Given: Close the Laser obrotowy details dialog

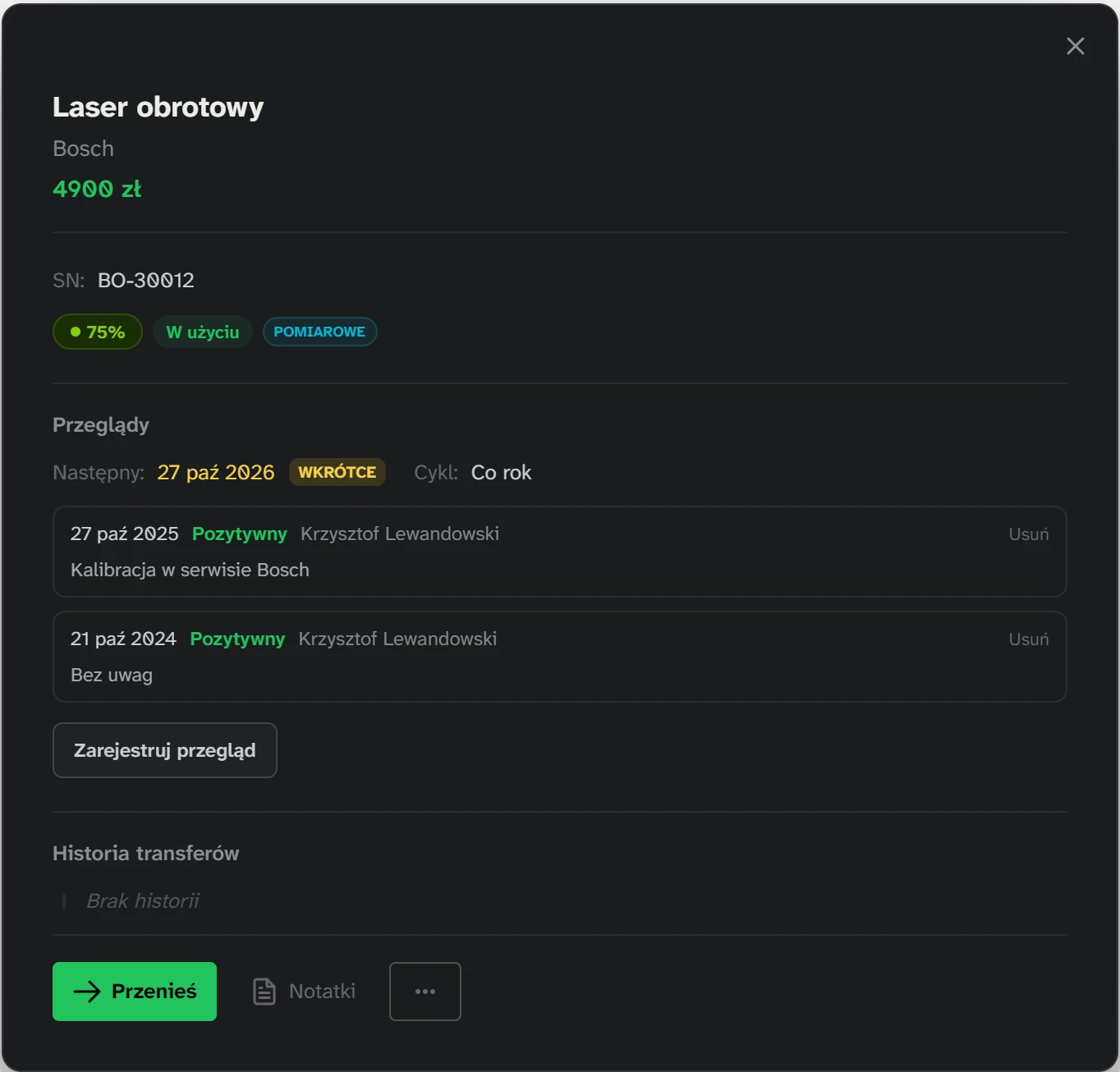Looking at the screenshot, I should [1075, 46].
